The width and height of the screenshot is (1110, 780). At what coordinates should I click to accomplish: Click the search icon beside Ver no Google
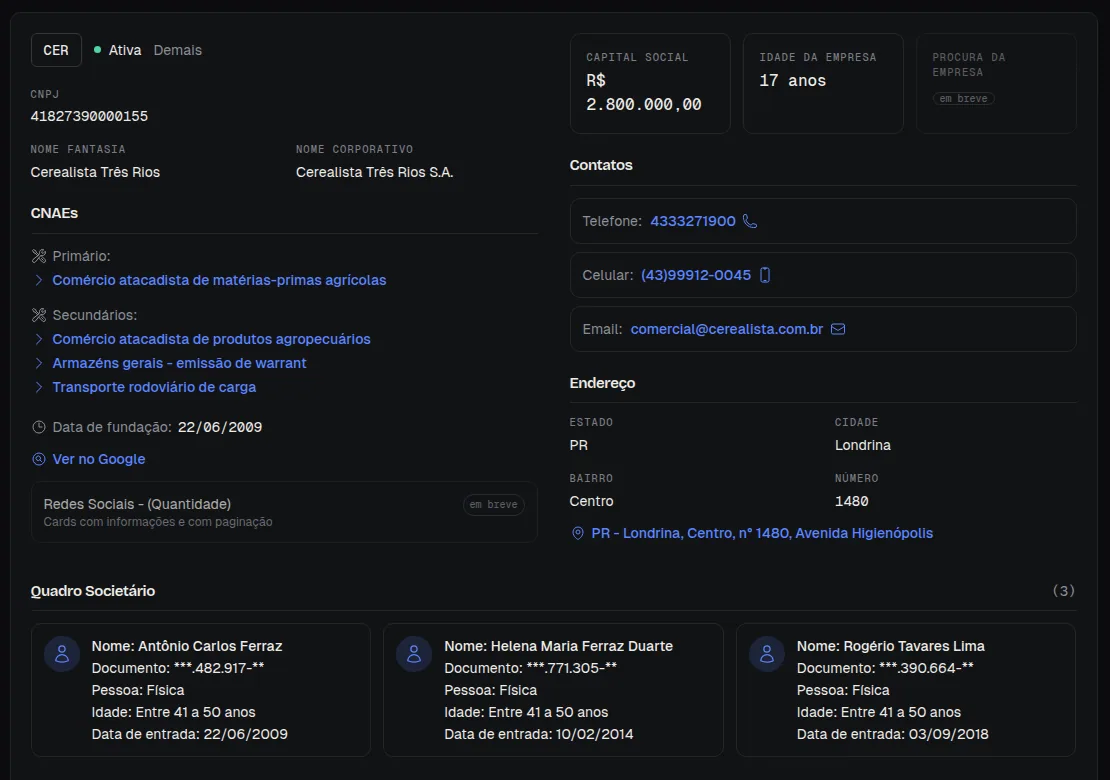pyautogui.click(x=39, y=459)
